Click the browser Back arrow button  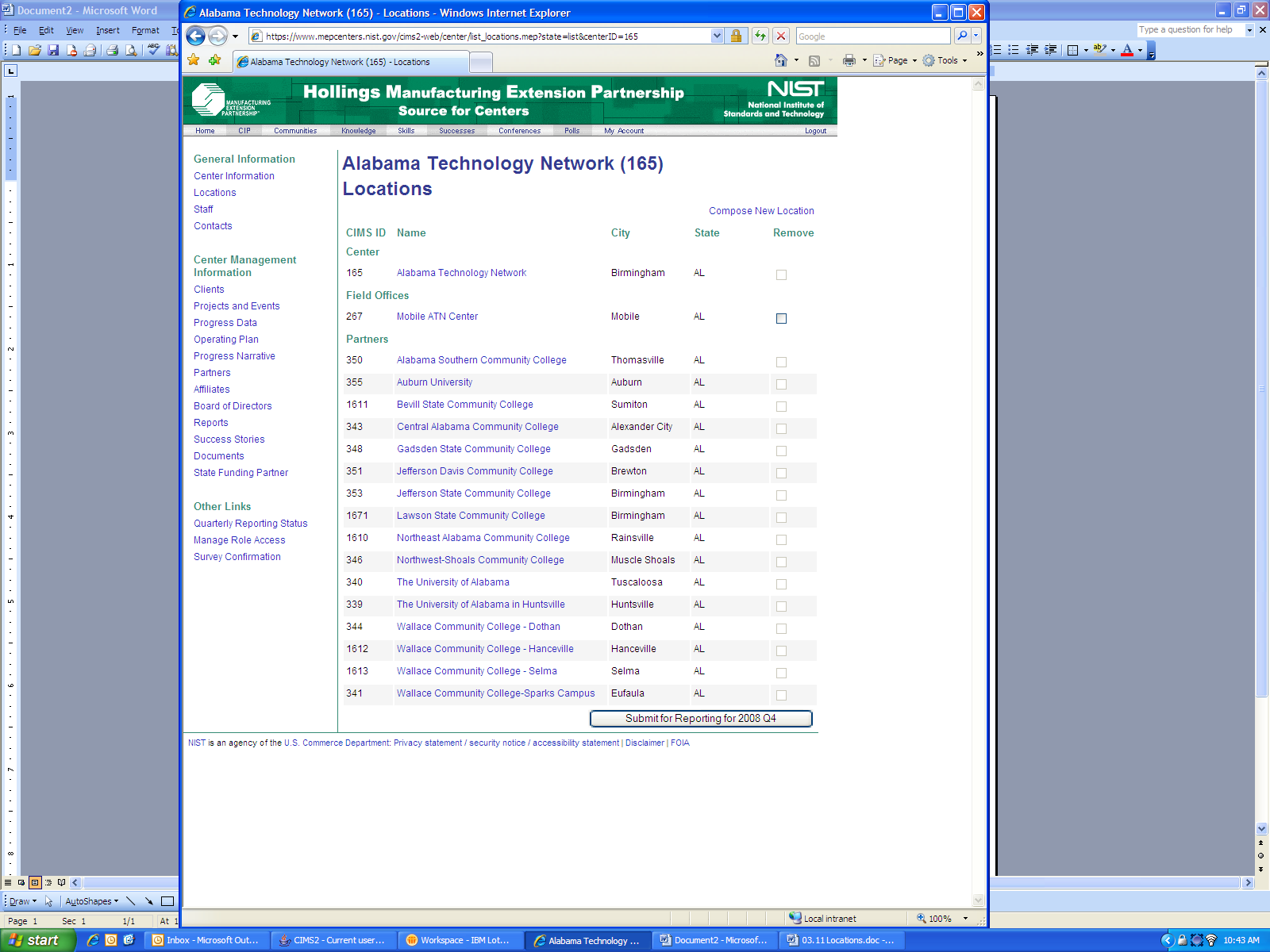195,36
